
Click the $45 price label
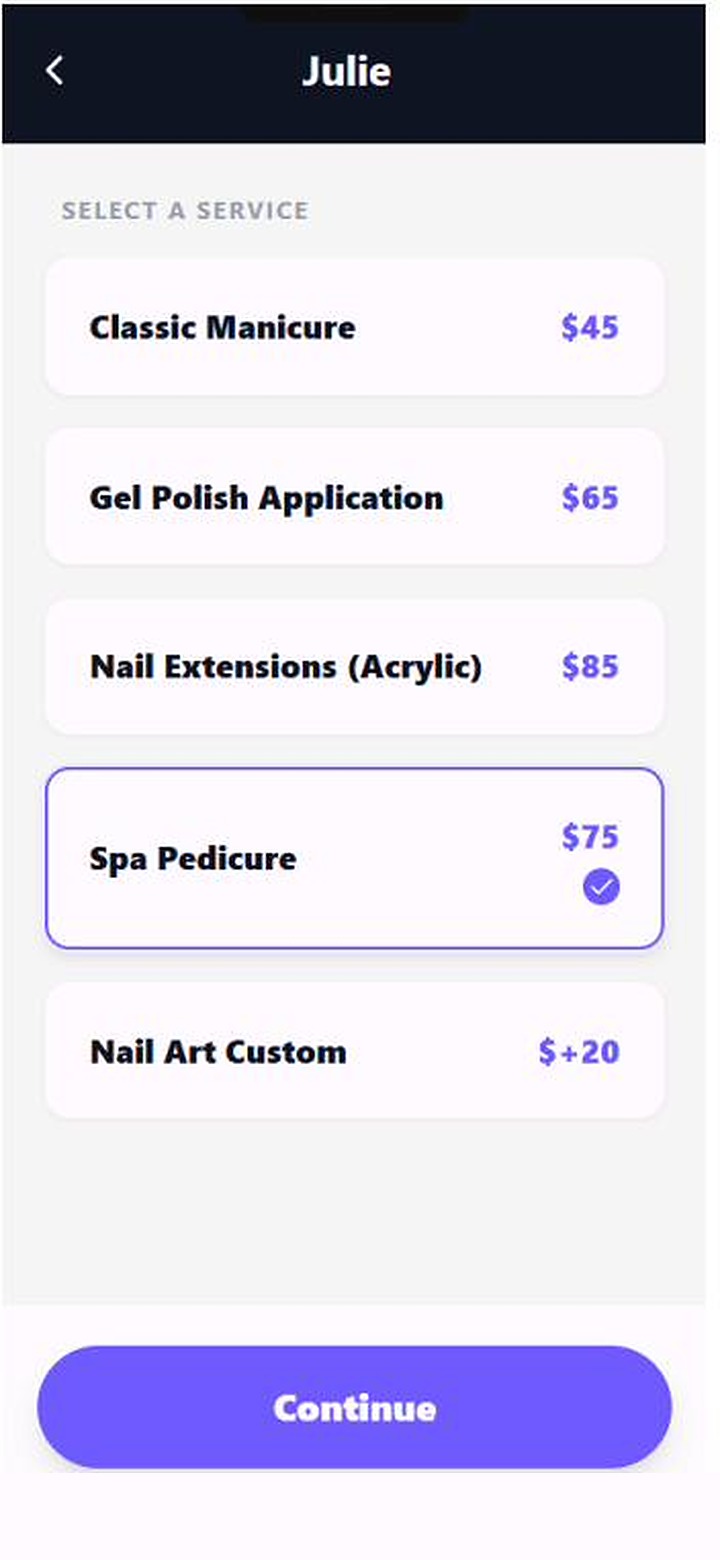tap(590, 327)
